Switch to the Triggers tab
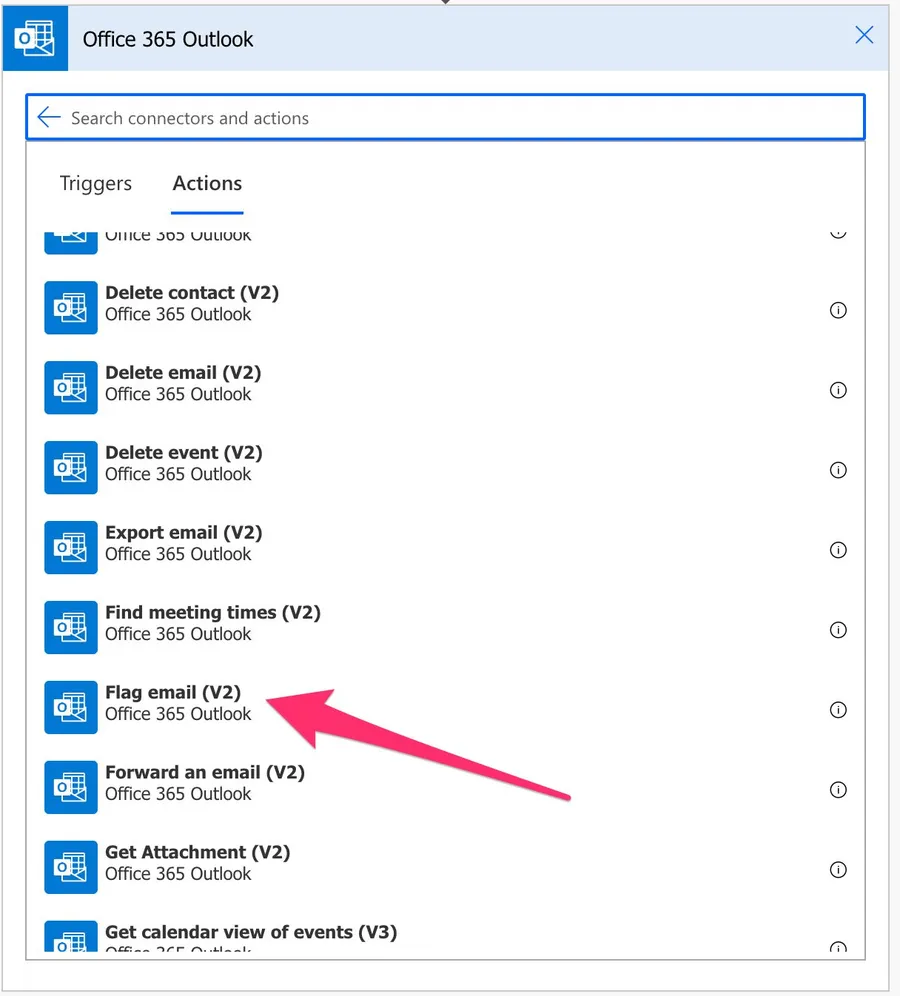 (x=96, y=183)
